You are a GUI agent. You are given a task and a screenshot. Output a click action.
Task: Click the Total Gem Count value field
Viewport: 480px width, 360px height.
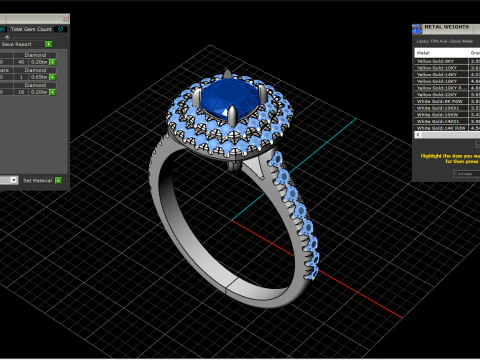60,29
